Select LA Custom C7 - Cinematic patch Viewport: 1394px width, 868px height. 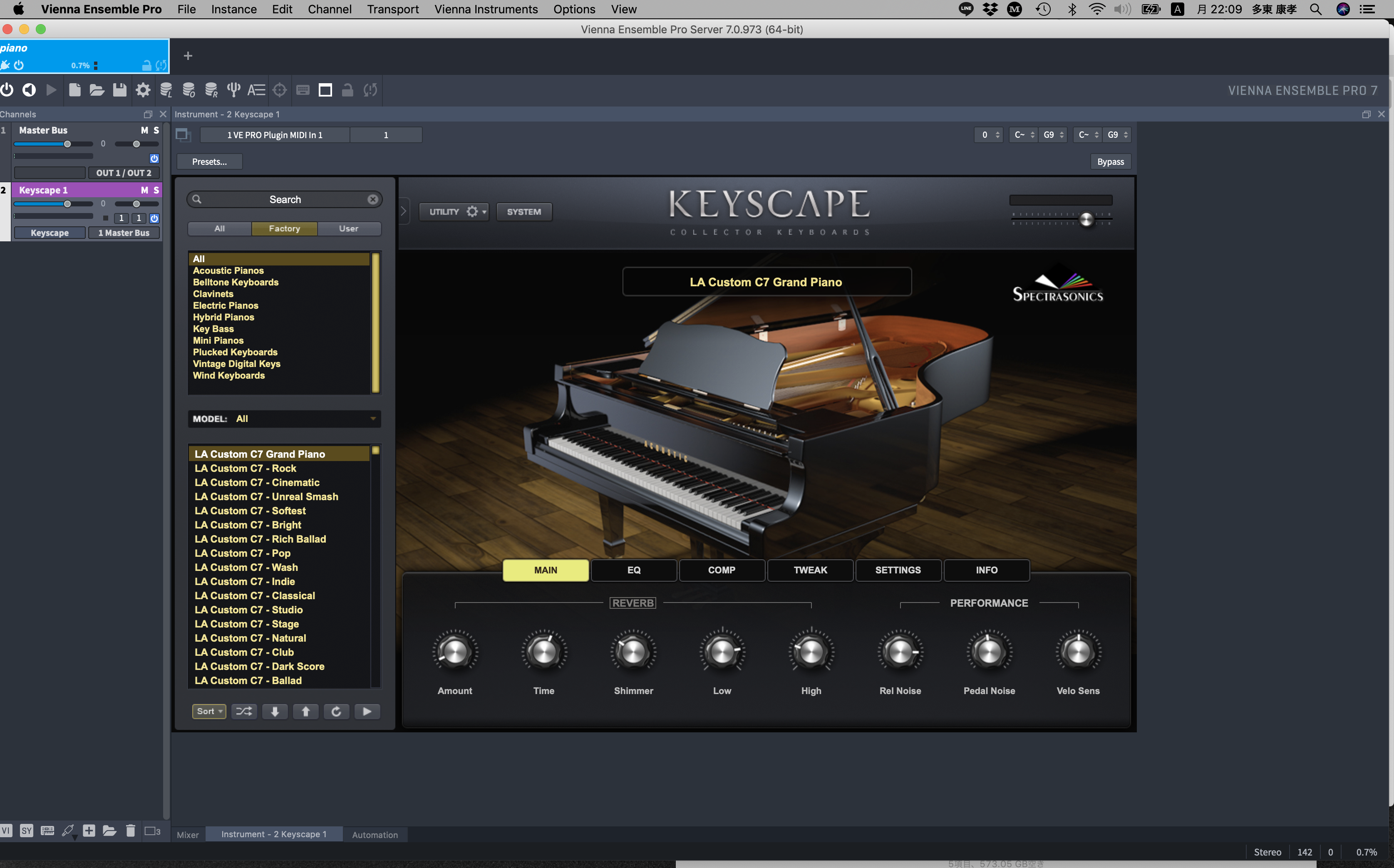[x=257, y=482]
